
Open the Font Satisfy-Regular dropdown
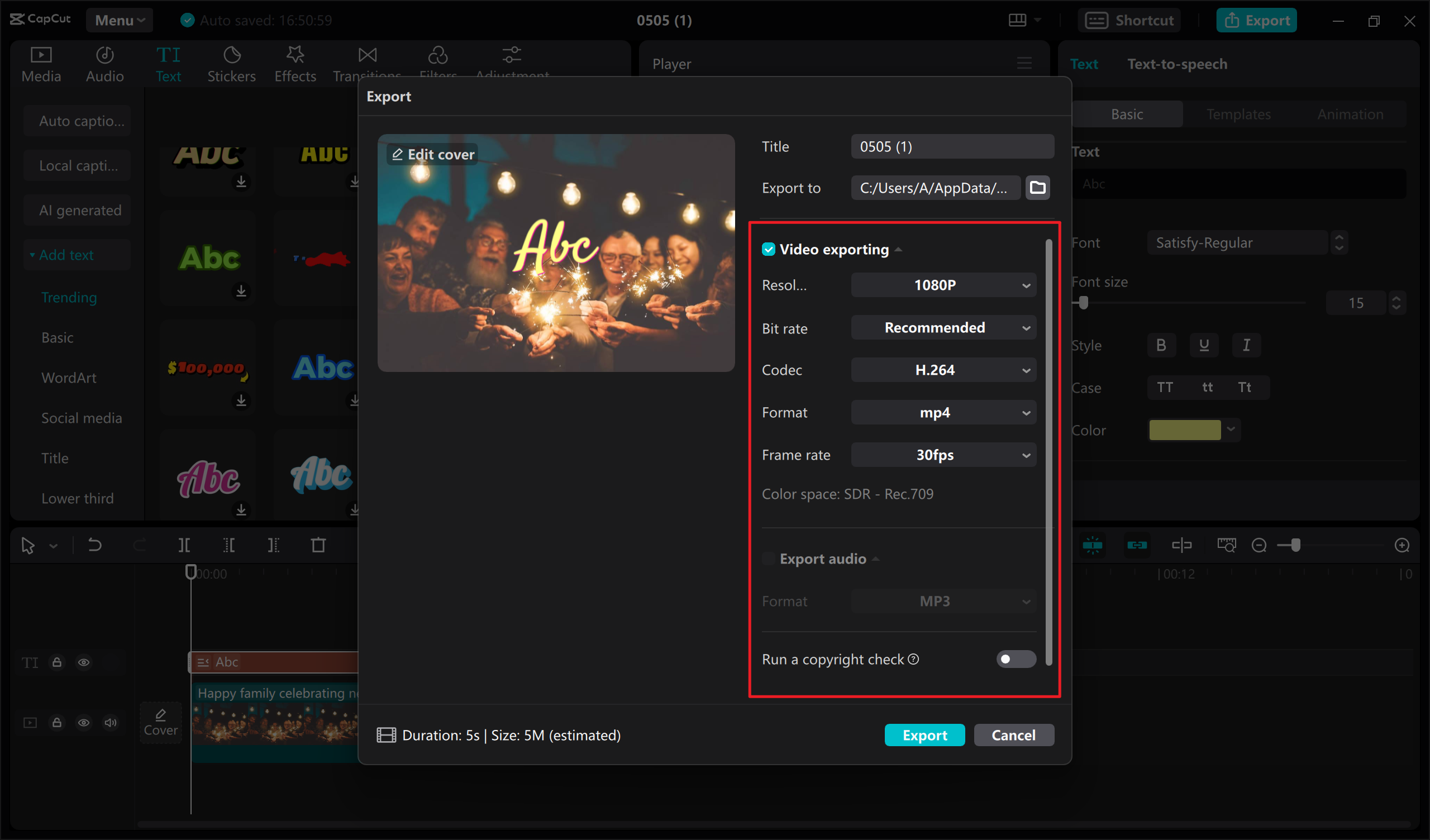(1238, 243)
